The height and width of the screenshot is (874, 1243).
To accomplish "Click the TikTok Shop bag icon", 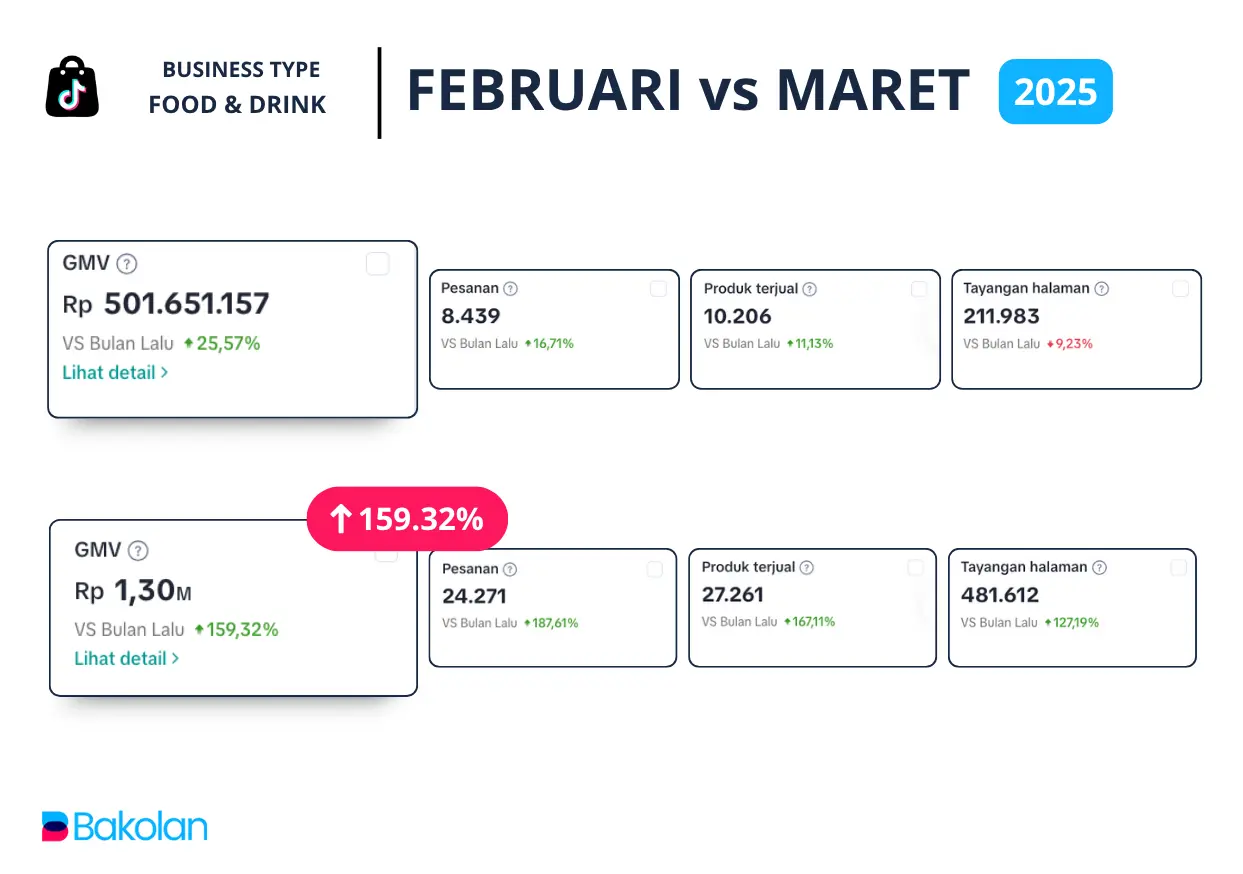I will pos(72,87).
